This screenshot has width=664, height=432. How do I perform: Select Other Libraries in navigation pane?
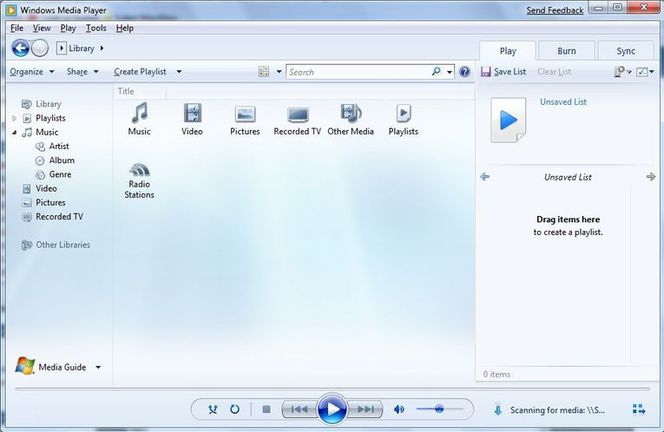pyautogui.click(x=63, y=244)
